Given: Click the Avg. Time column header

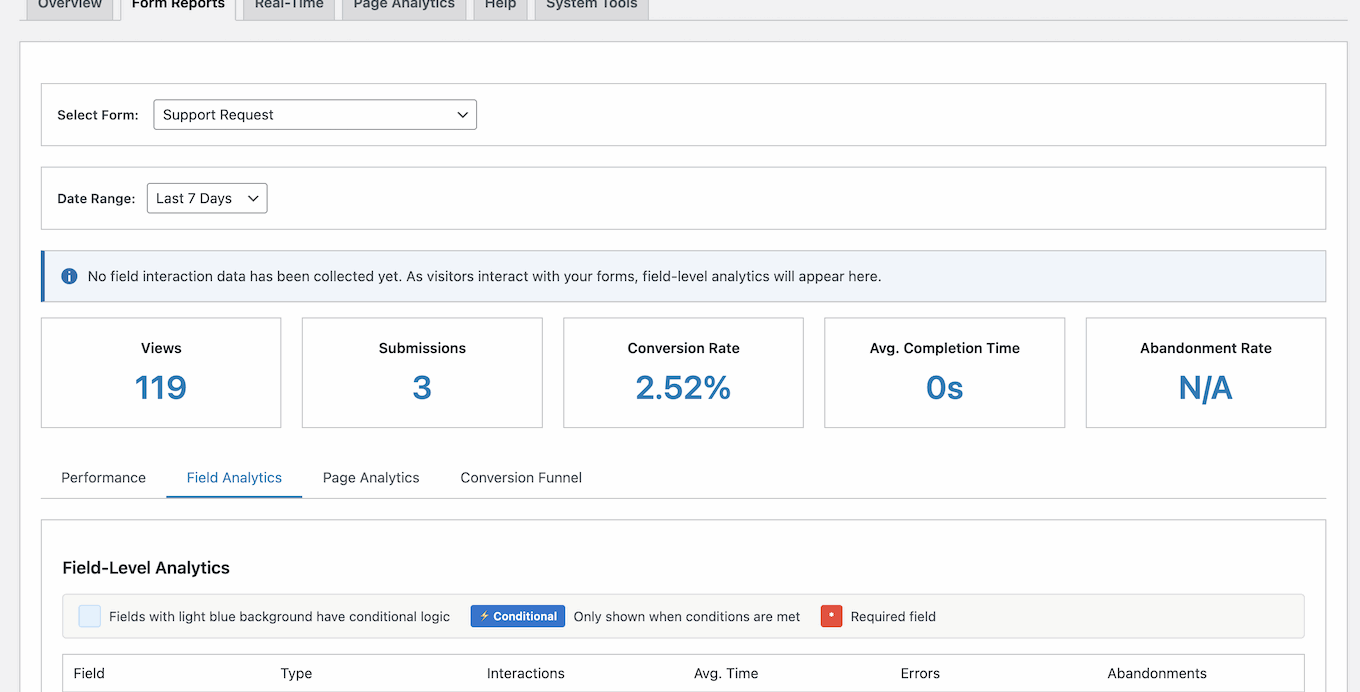Looking at the screenshot, I should [x=726, y=673].
